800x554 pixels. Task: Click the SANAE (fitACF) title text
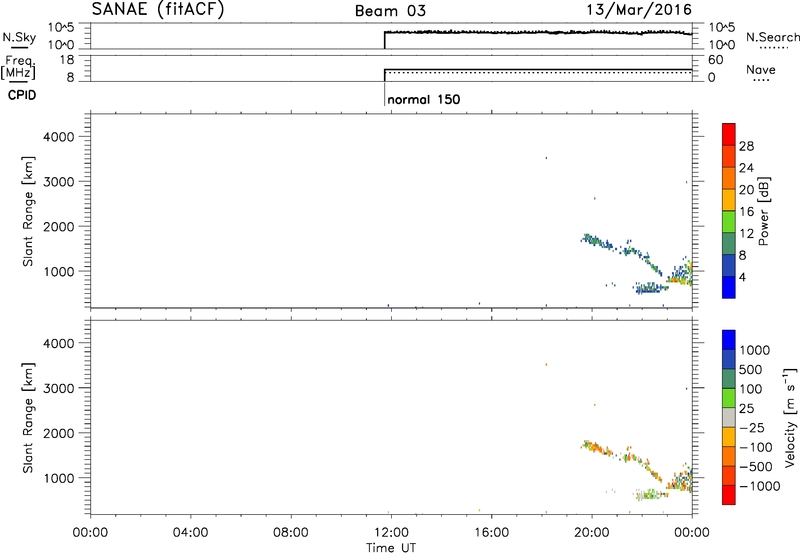158,10
